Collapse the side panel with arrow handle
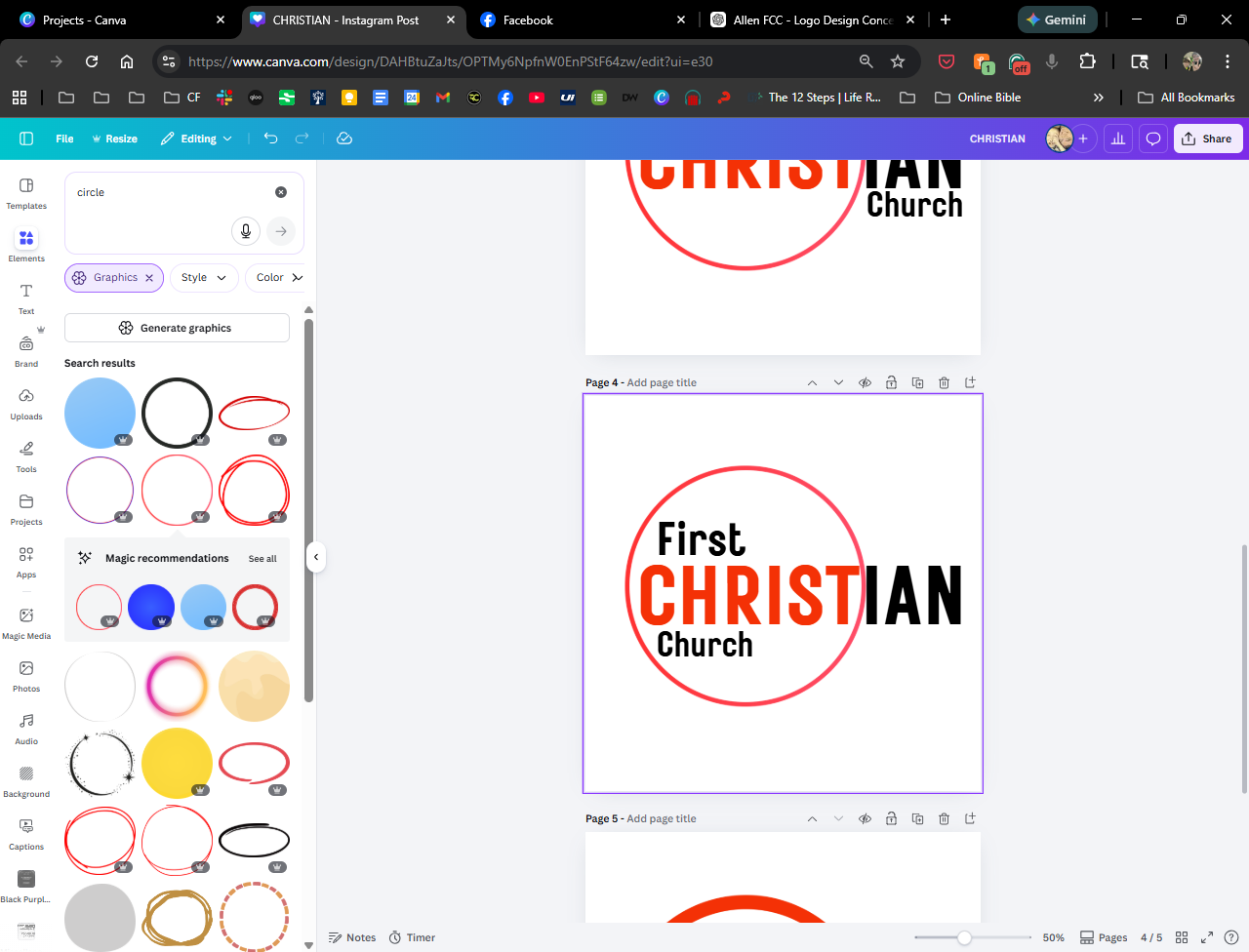1249x952 pixels. click(x=315, y=557)
